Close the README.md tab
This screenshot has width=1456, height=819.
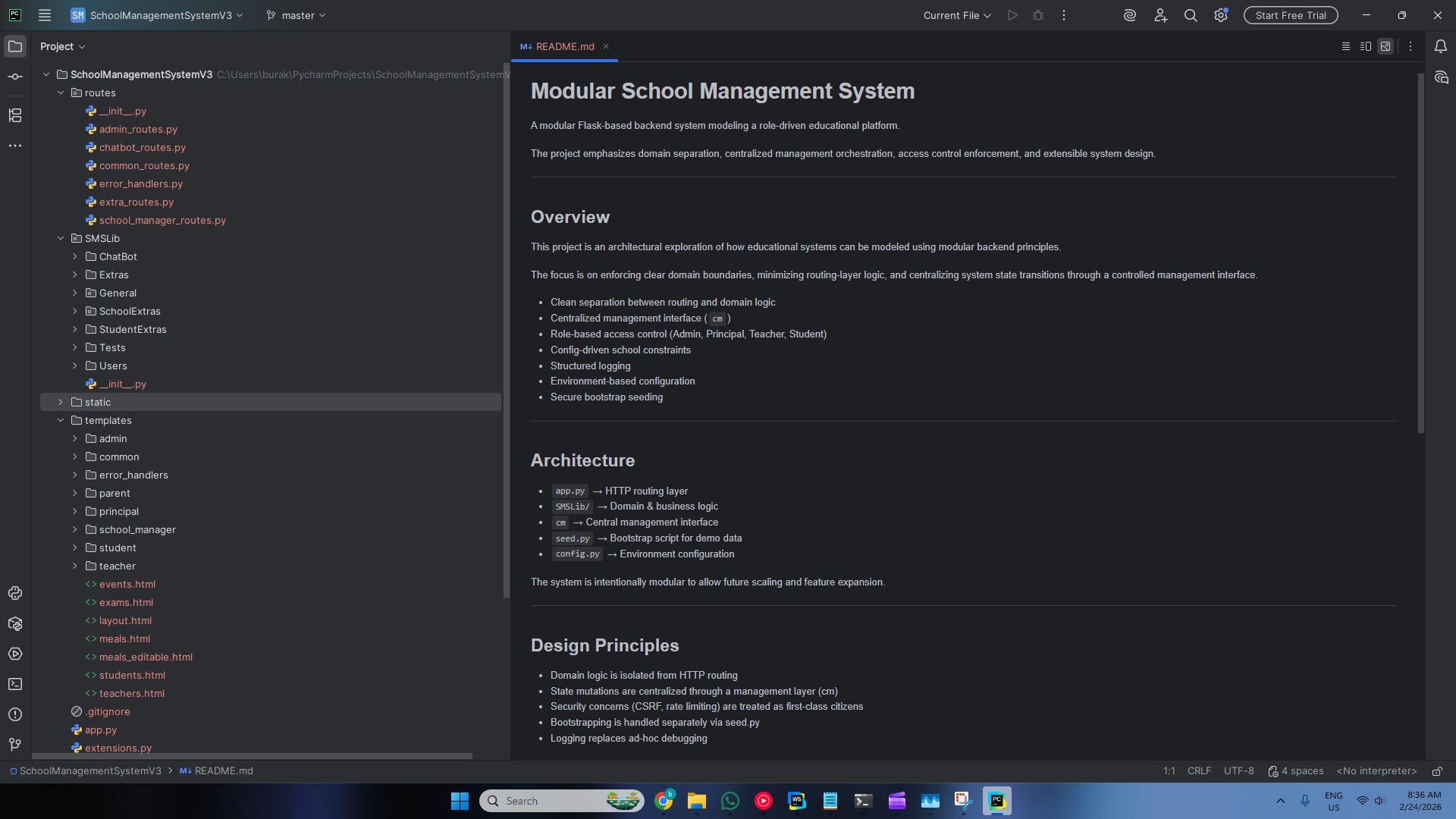[606, 46]
